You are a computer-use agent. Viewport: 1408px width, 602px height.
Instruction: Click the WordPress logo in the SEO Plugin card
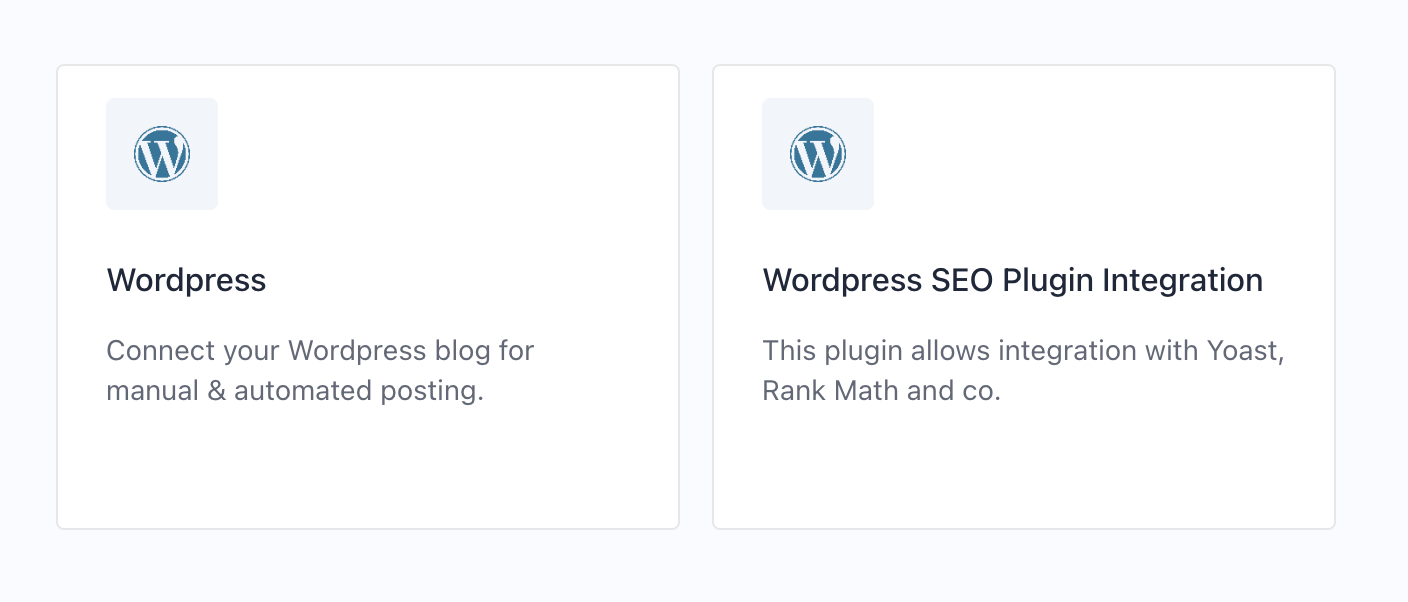pos(818,154)
